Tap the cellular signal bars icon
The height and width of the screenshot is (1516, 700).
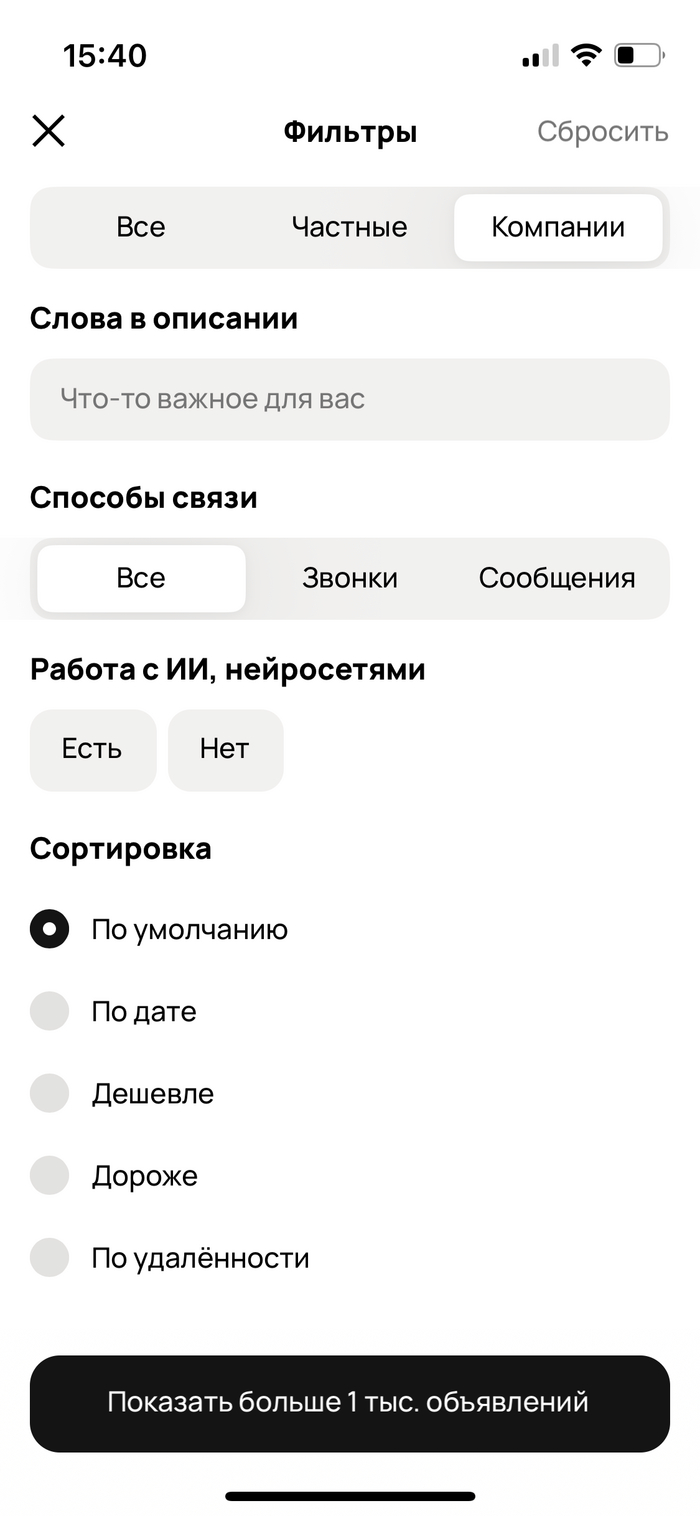point(541,56)
